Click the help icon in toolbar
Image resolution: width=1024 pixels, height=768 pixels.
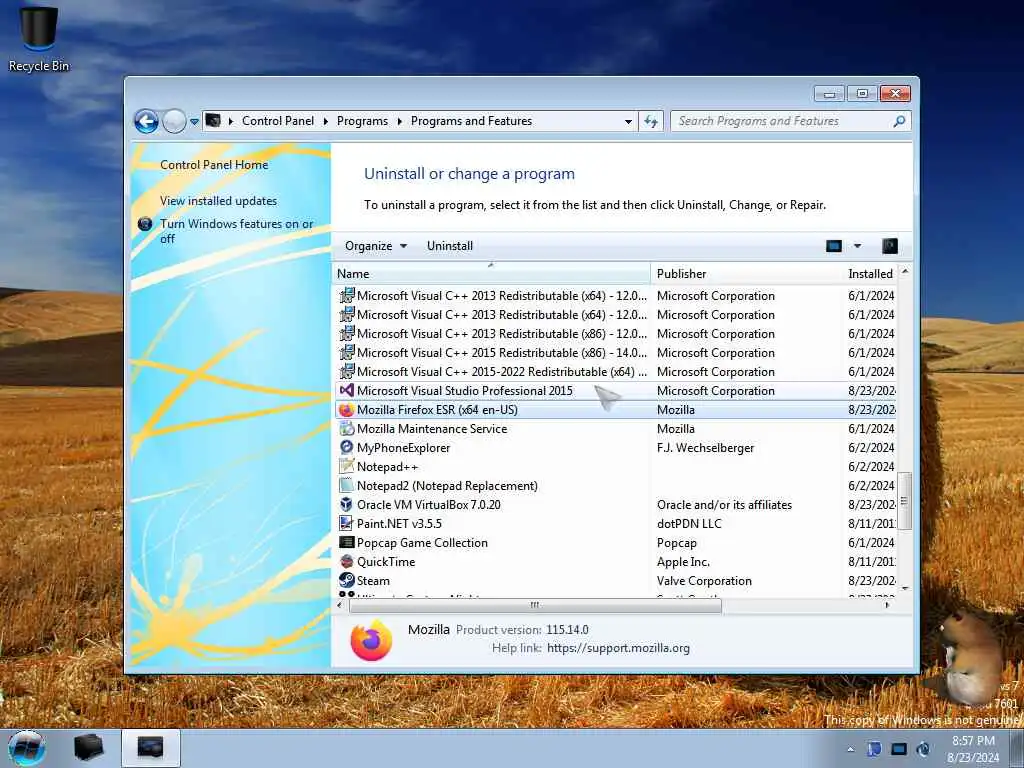click(889, 246)
